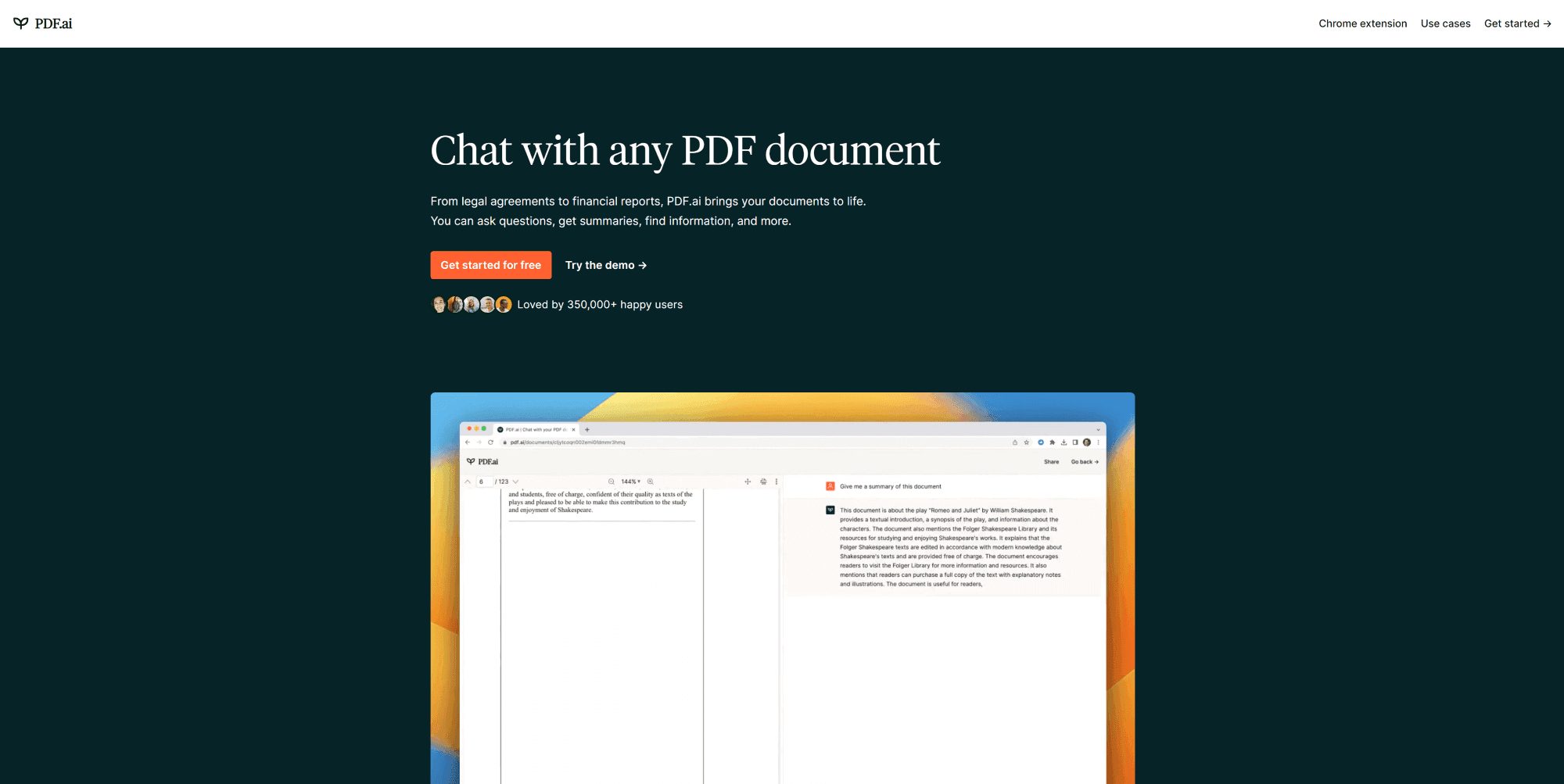Click Share in the demo app header
This screenshot has width=1564, height=784.
1051,462
